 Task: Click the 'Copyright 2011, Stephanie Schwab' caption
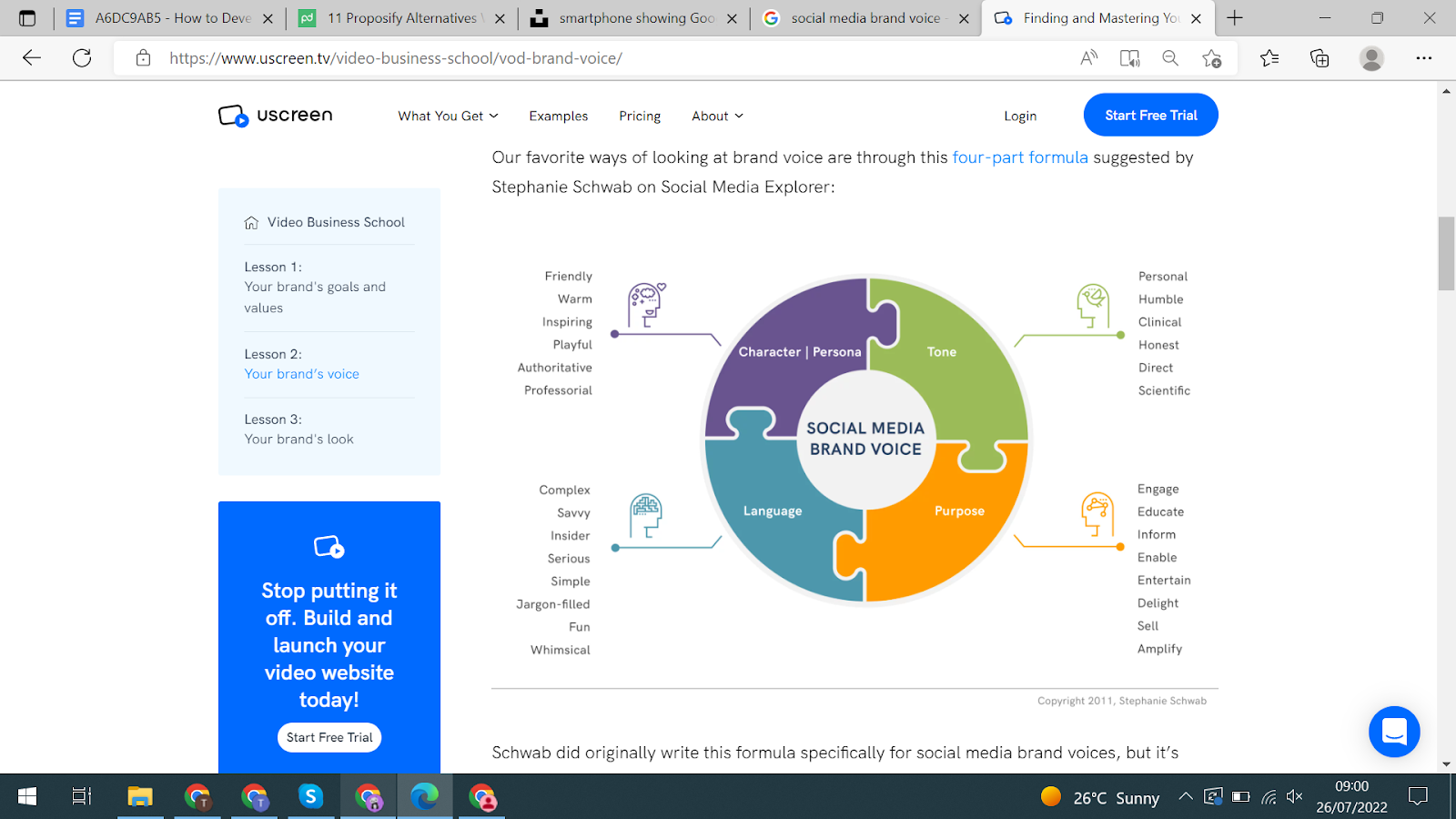click(1122, 701)
